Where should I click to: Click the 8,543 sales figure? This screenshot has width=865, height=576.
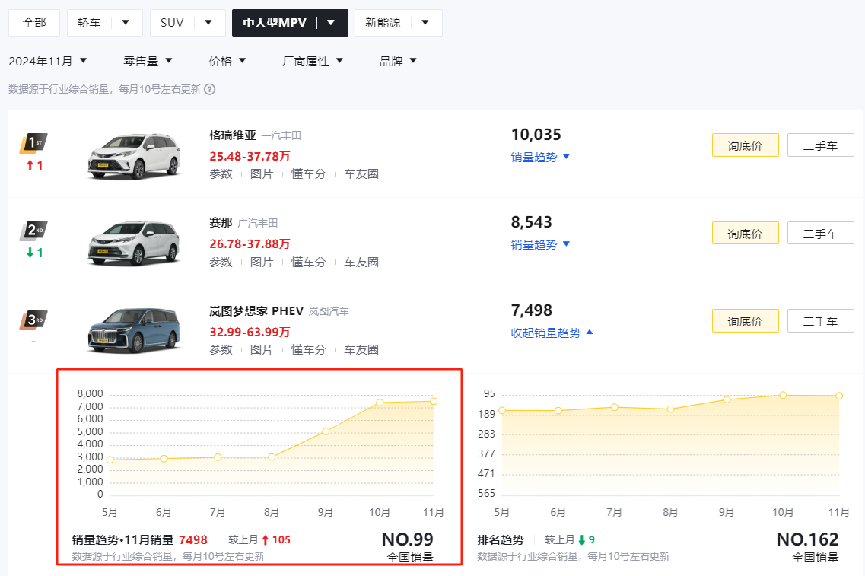[x=531, y=222]
